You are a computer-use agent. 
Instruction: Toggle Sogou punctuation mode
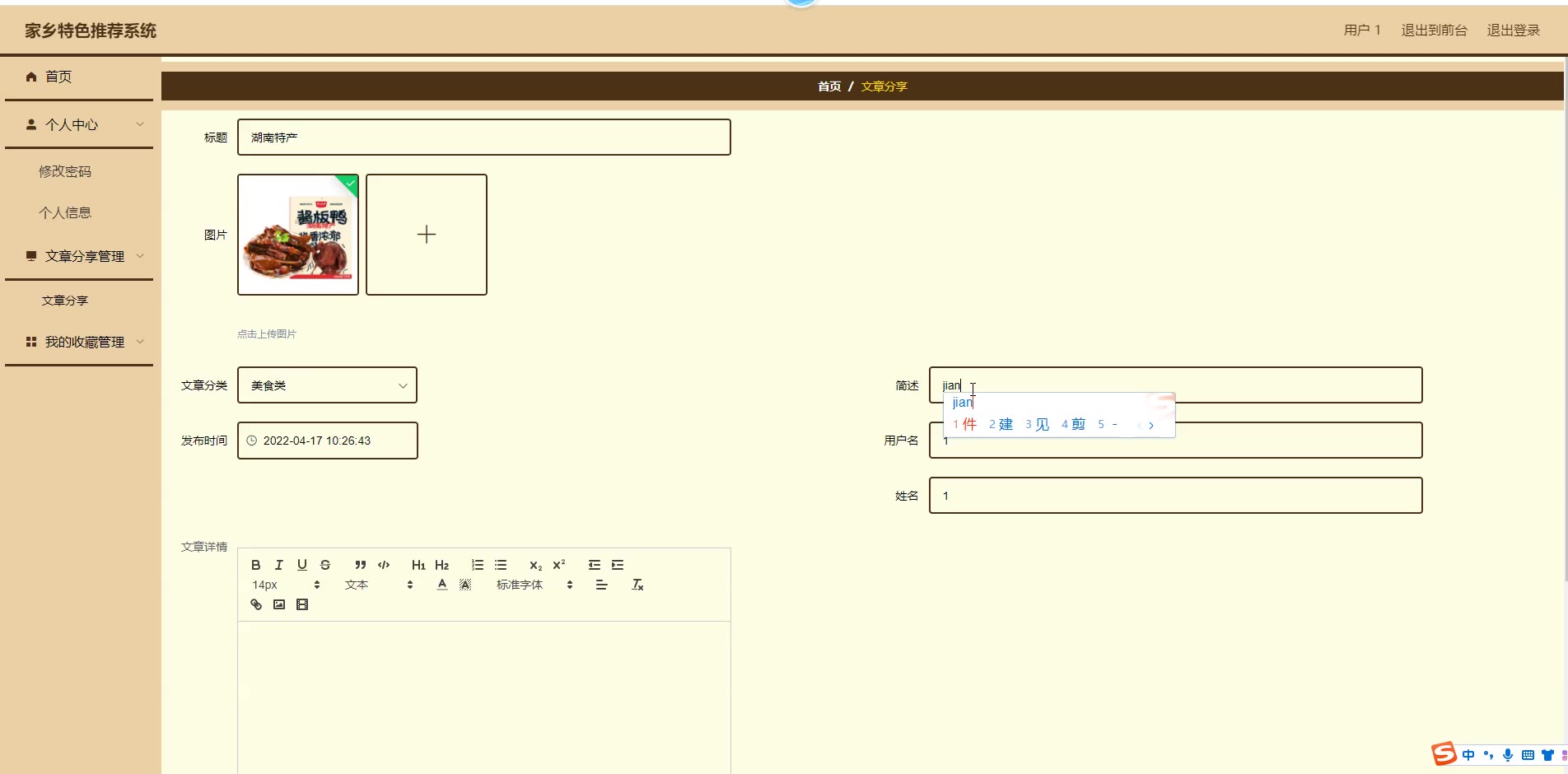coord(1488,755)
